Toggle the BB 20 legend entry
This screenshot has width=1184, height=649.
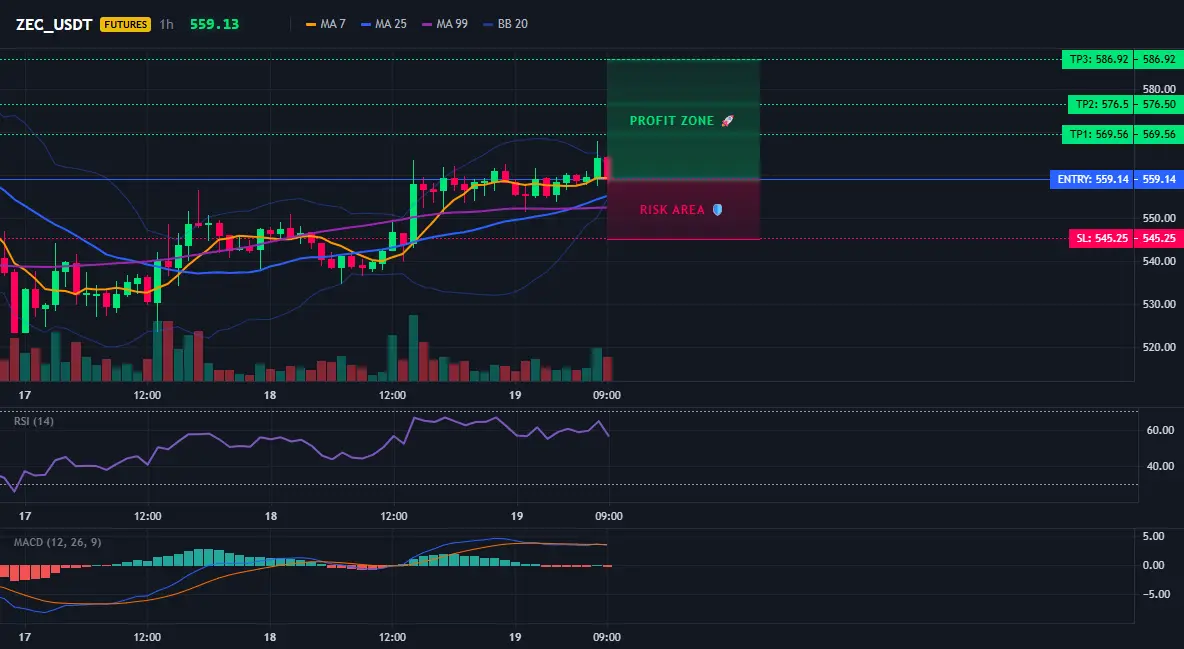point(505,24)
